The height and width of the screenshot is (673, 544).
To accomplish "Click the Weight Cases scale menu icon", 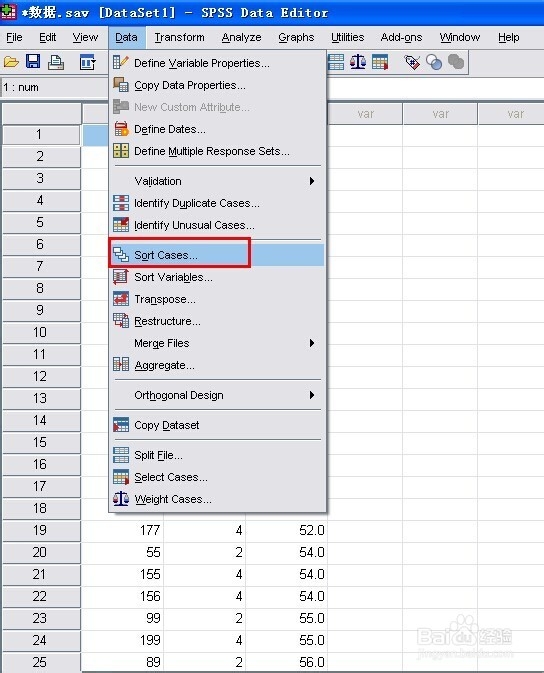I will point(121,499).
